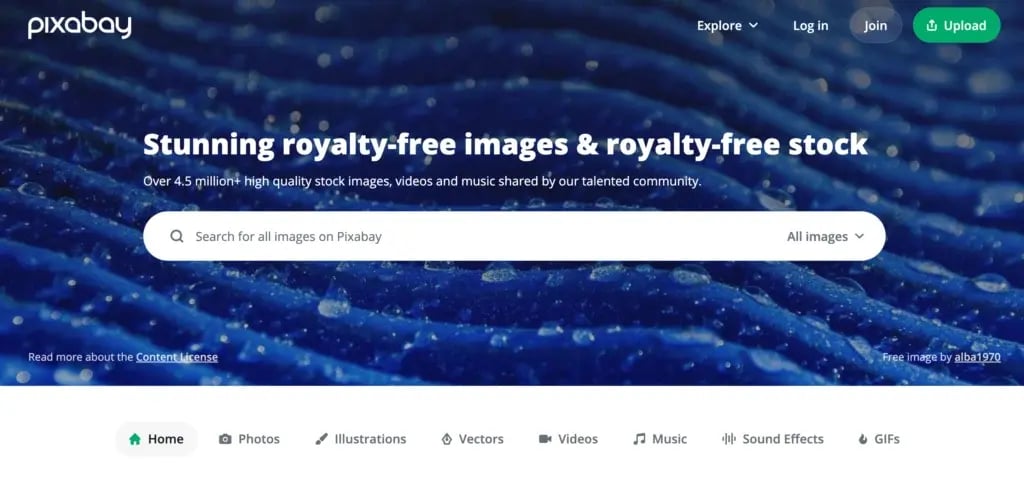The width and height of the screenshot is (1024, 477).
Task: Open the All images filter dropdown
Action: pyautogui.click(x=825, y=237)
